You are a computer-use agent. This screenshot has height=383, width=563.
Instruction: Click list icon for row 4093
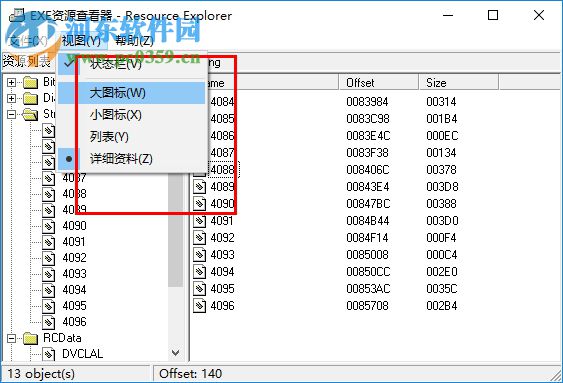click(x=200, y=255)
